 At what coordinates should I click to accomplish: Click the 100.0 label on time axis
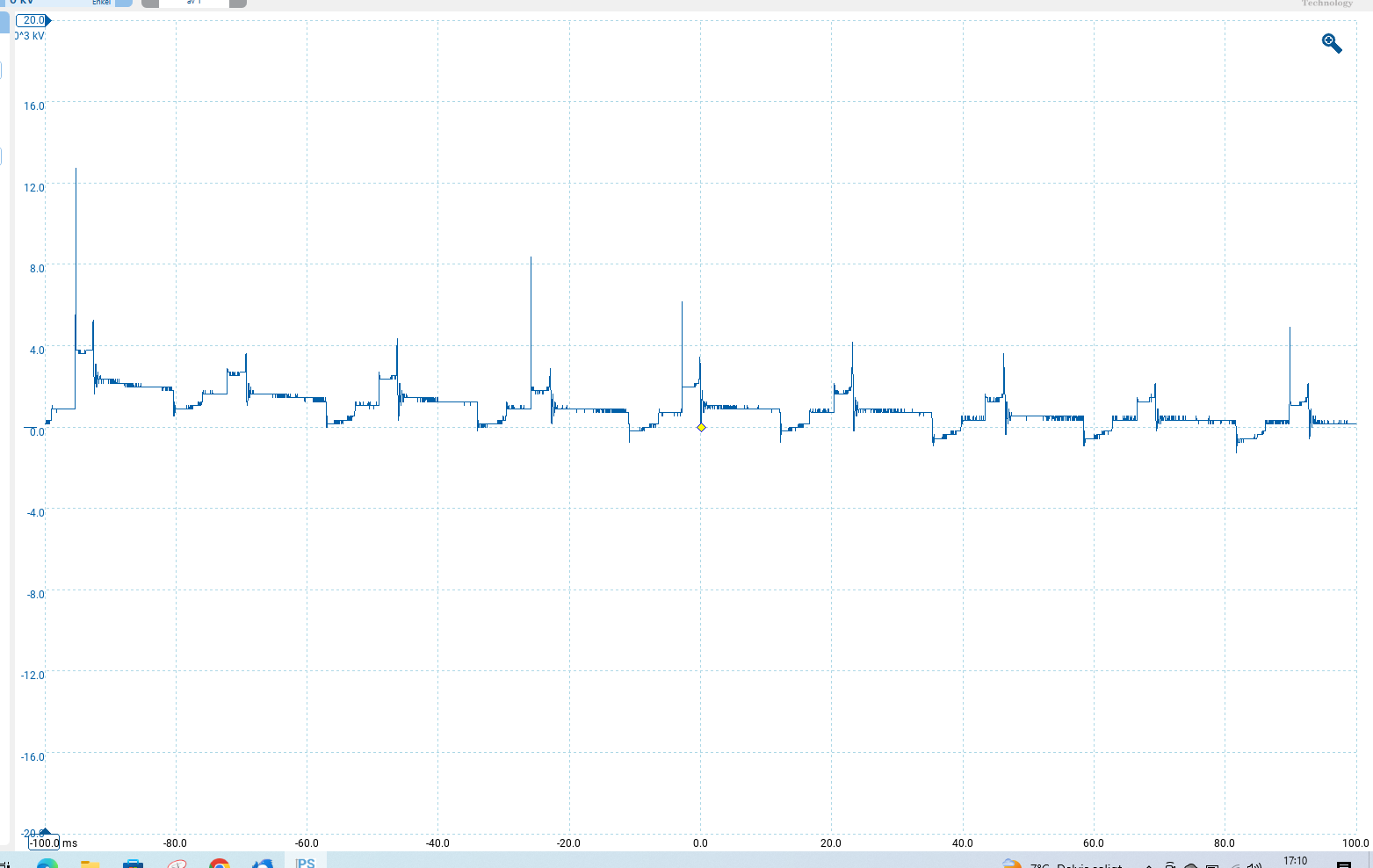pyautogui.click(x=1355, y=843)
